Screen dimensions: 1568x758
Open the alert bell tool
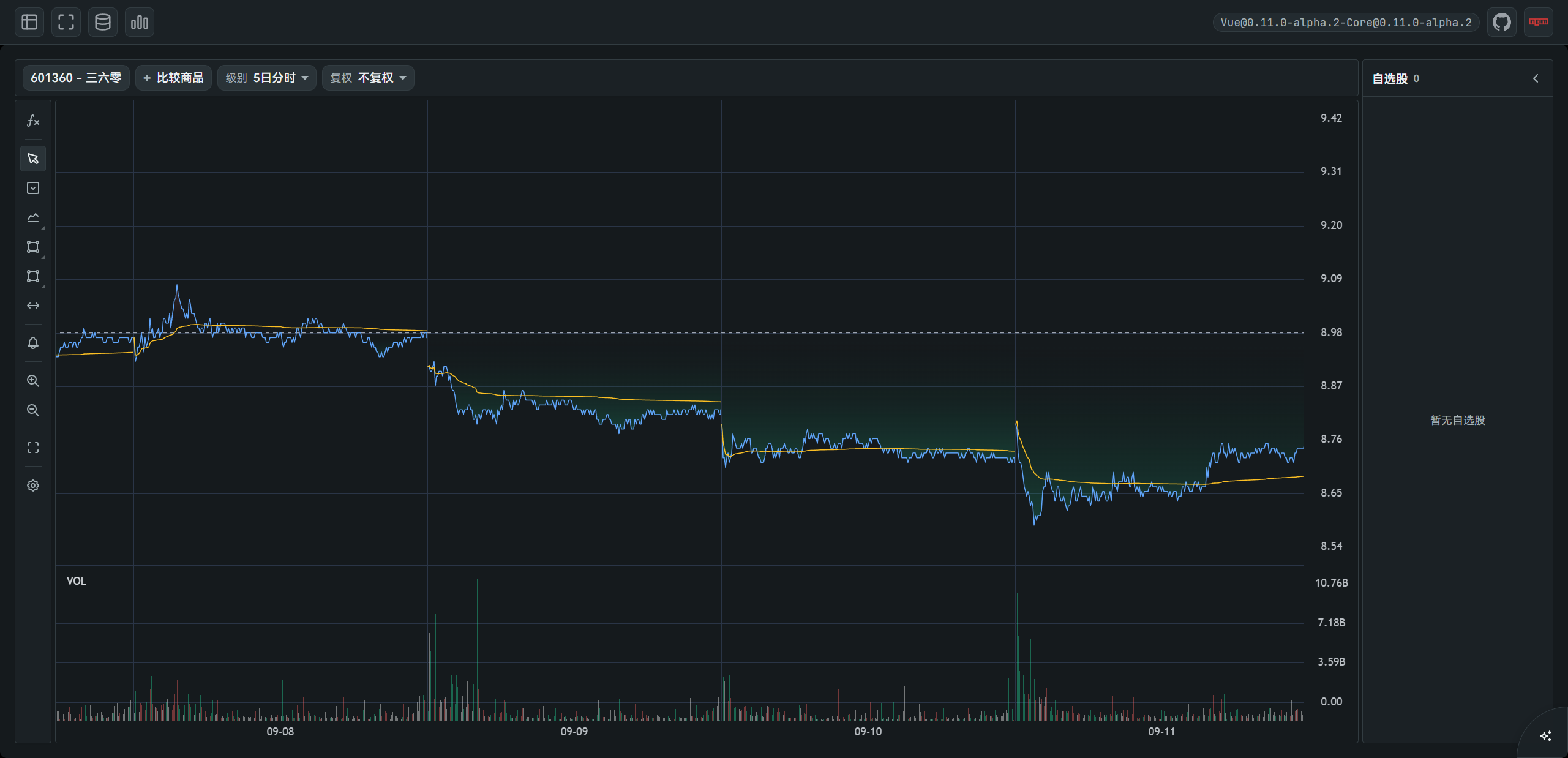pyautogui.click(x=33, y=343)
